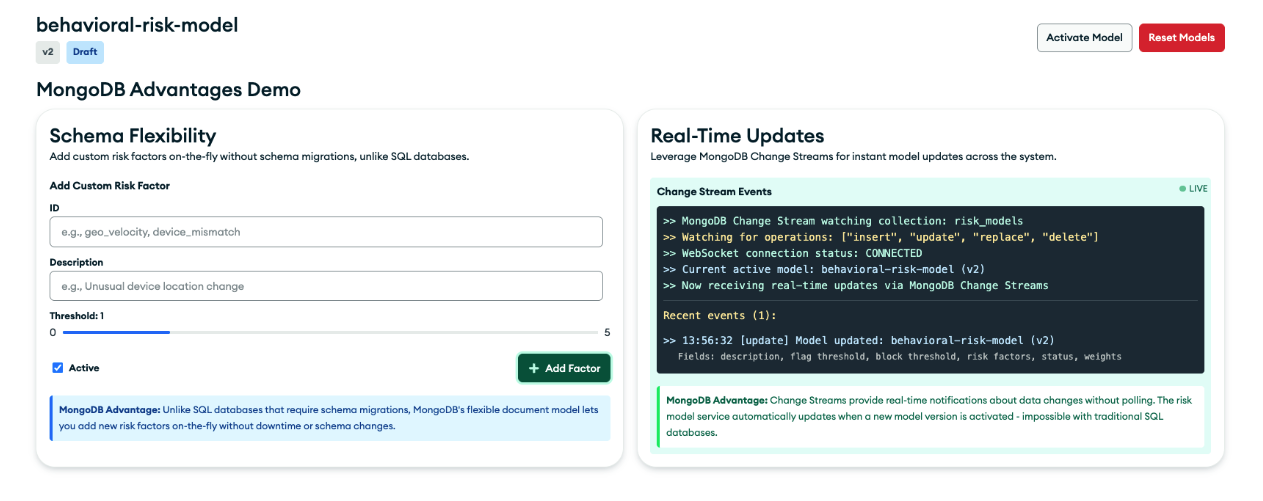
Task: Click the v2 version badge
Action: (x=48, y=51)
